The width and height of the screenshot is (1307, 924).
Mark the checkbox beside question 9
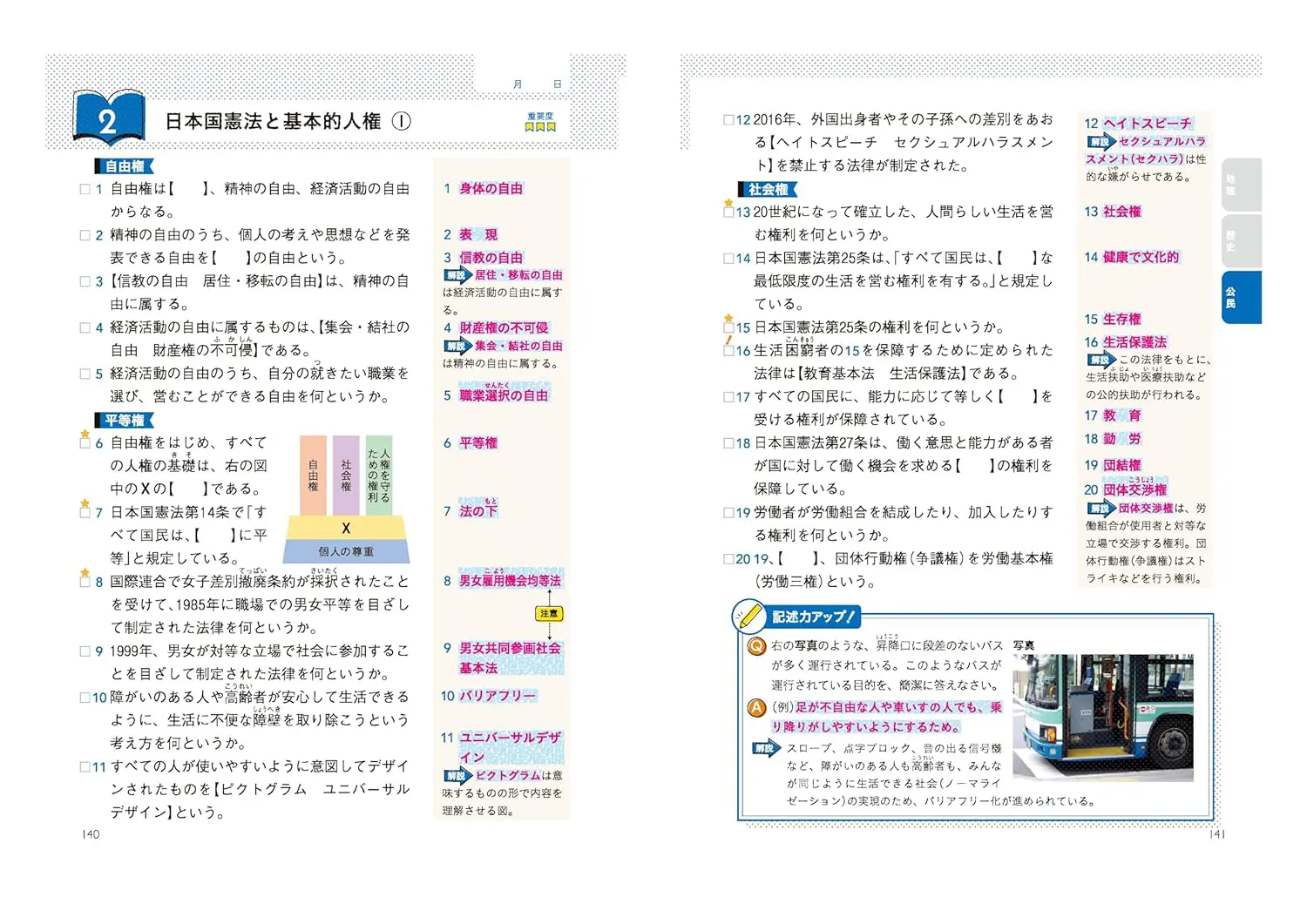[x=85, y=651]
